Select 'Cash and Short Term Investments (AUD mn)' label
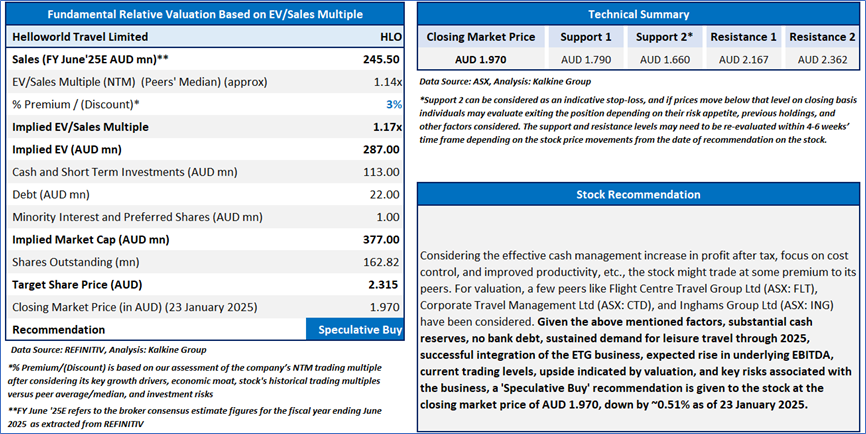The image size is (866, 434). tap(125, 172)
